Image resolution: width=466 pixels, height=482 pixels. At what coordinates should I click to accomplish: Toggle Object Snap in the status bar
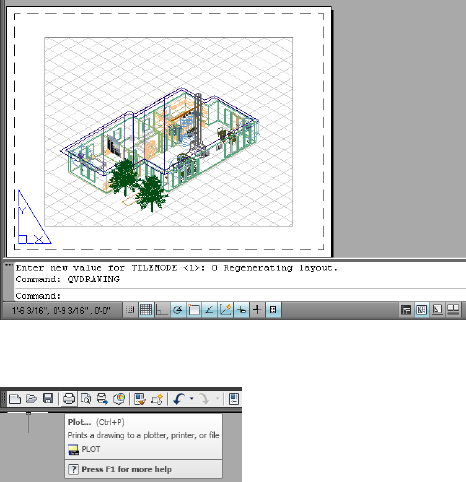click(x=194, y=310)
